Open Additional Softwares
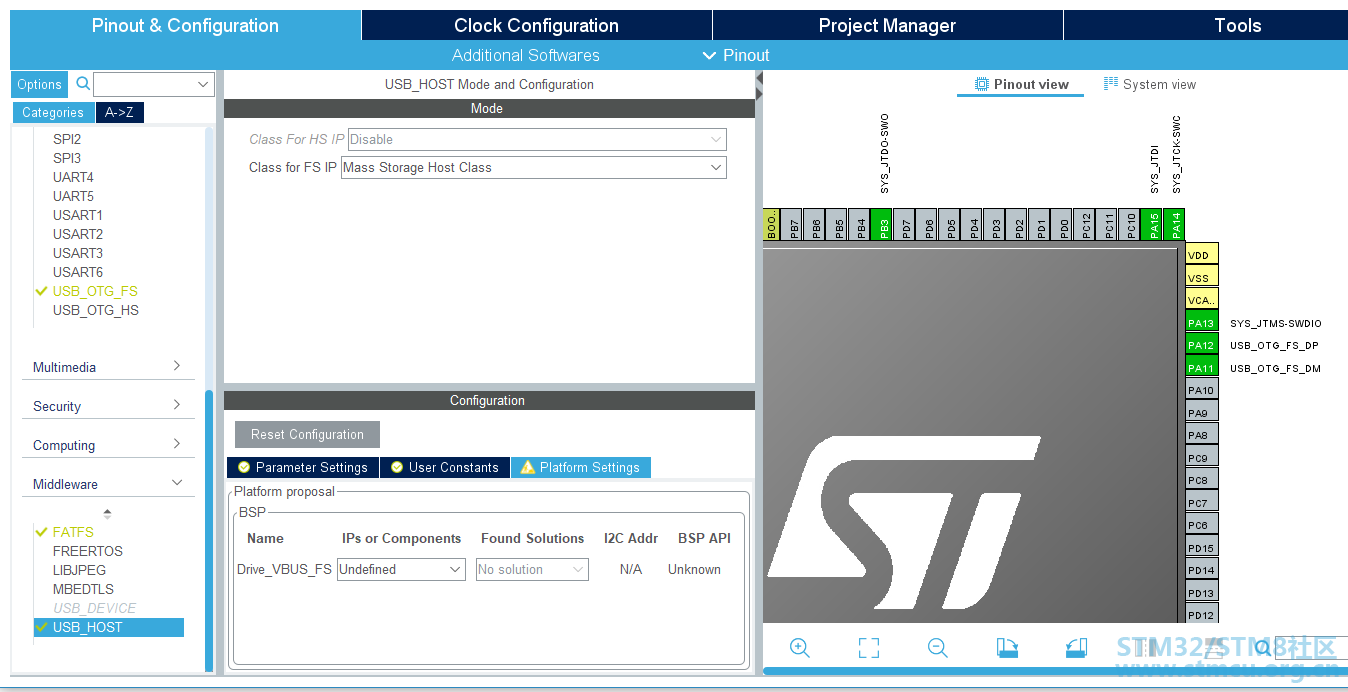The width and height of the screenshot is (1348, 692). tap(526, 55)
